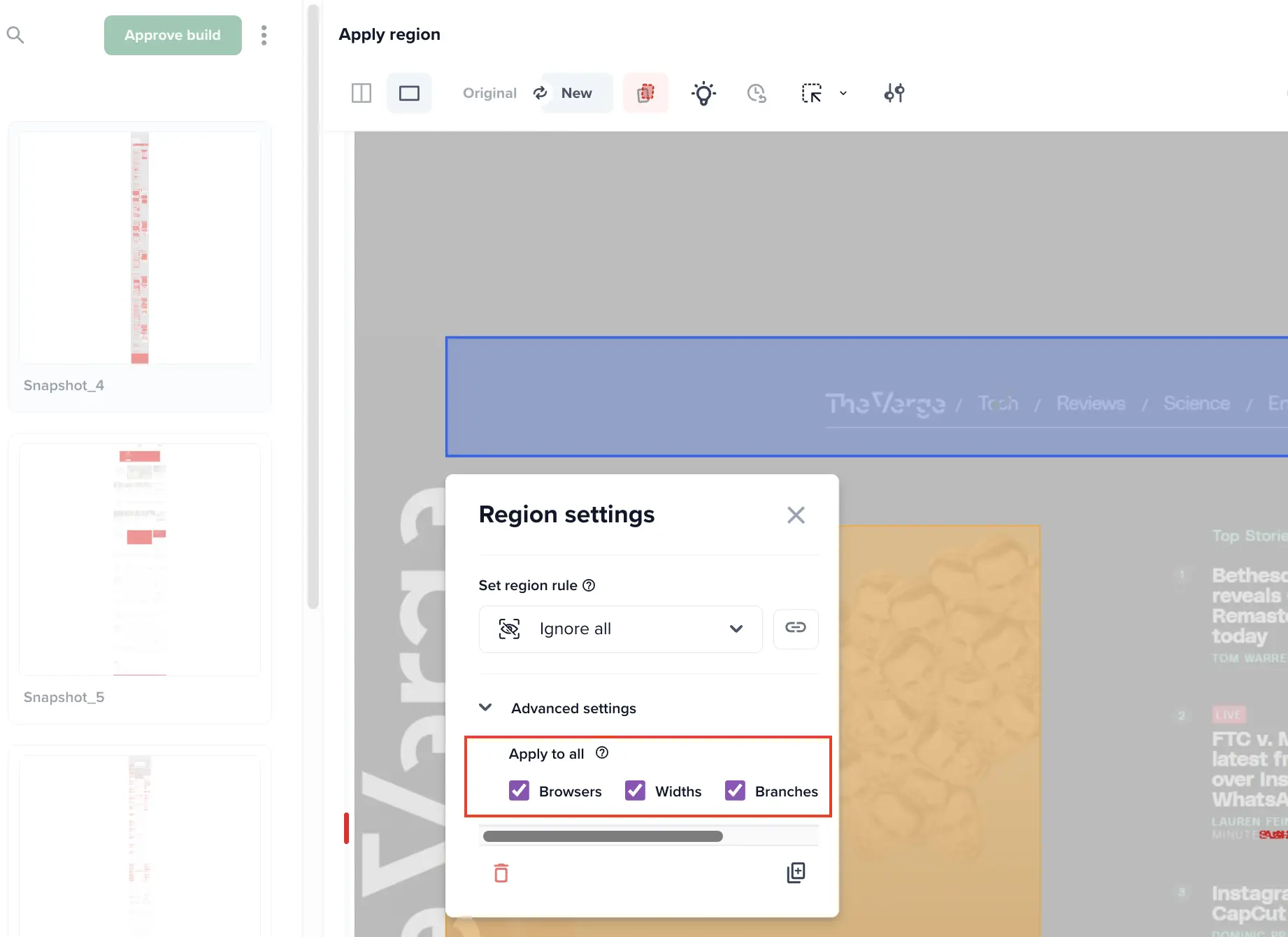Open the snapshot history clock icon
This screenshot has height=937, width=1288.
point(757,93)
